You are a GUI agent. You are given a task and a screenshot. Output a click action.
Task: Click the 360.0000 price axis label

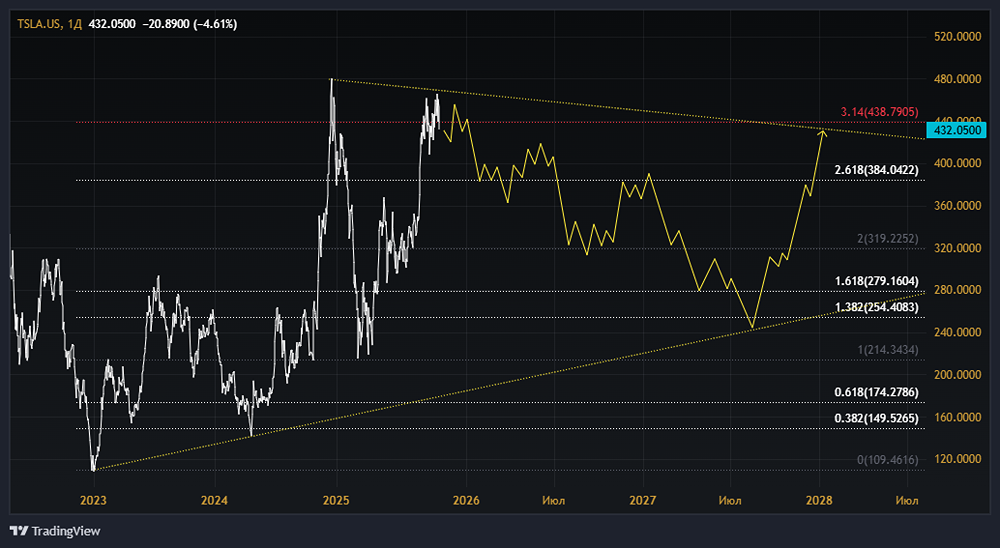click(x=957, y=205)
